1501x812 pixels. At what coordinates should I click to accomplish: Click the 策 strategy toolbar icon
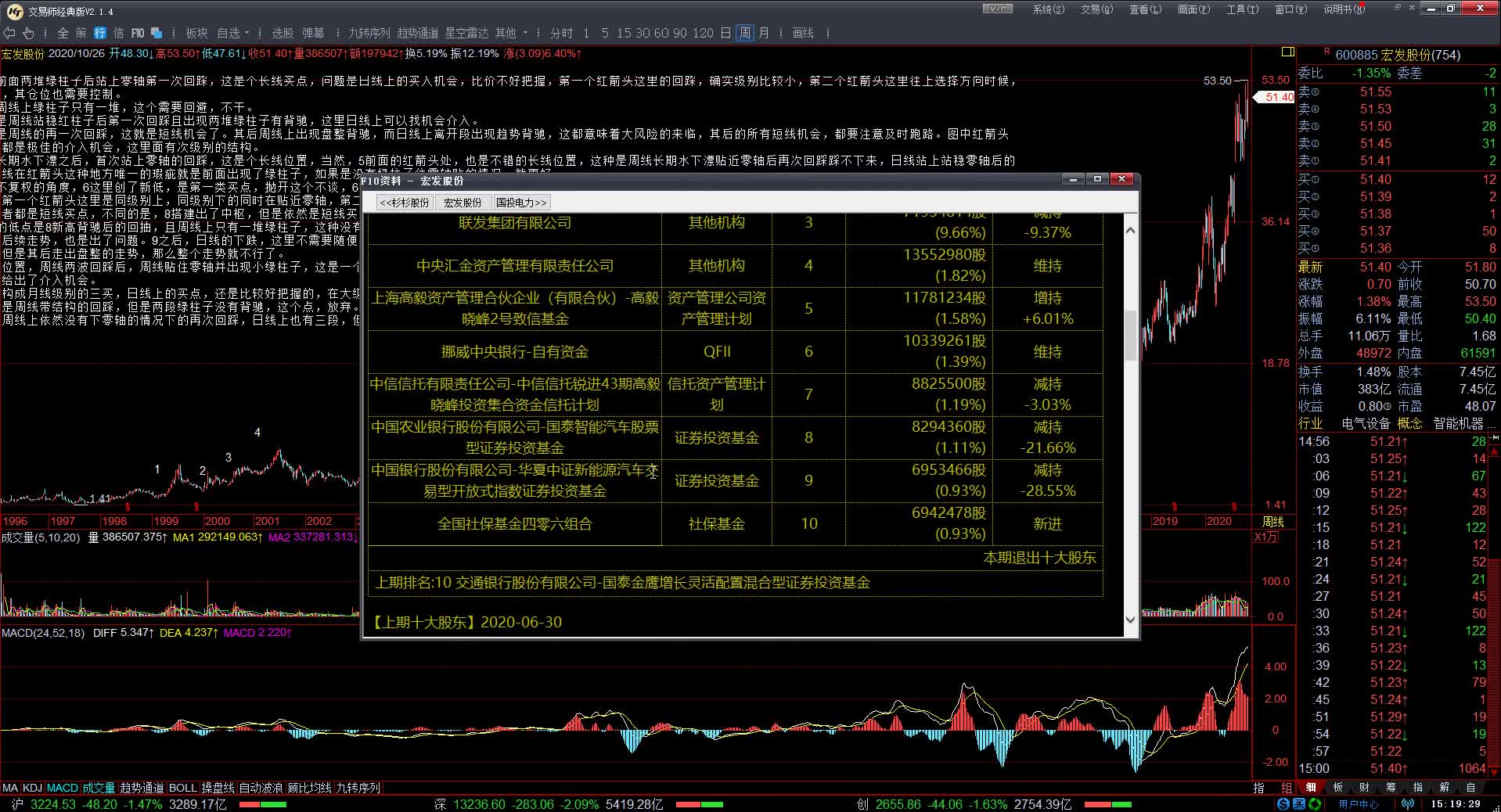tap(81, 33)
